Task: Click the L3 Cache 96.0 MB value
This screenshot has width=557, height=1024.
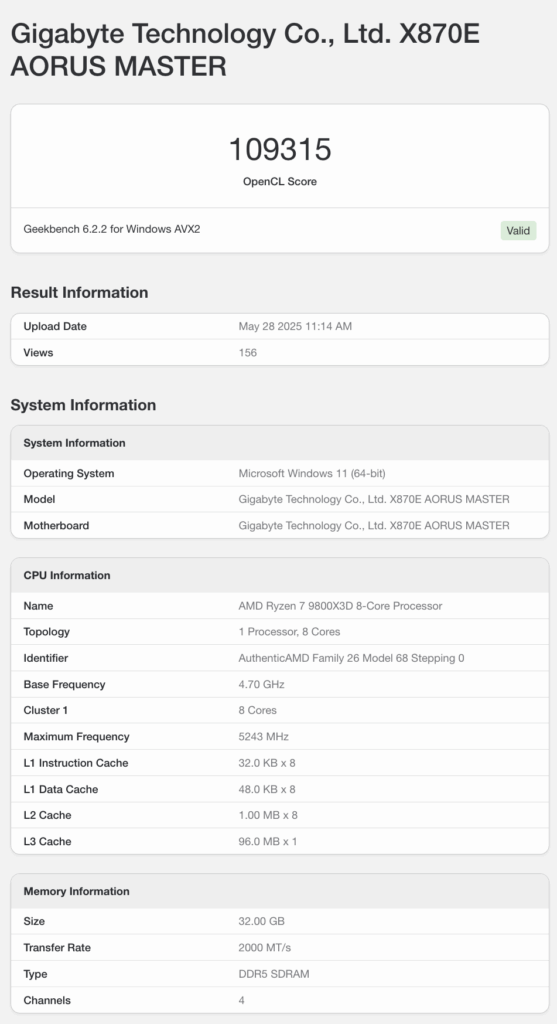Action: point(268,841)
